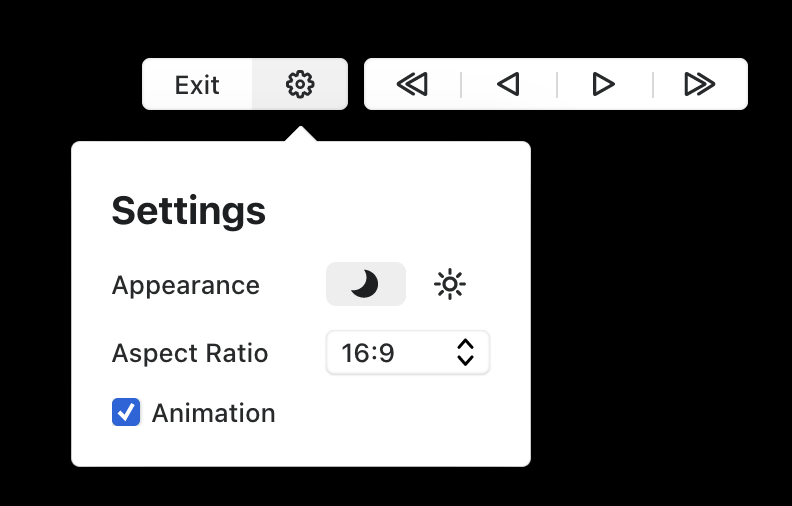This screenshot has height=506, width=792.
Task: Click the popover's pointer arrow below gear
Action: 301,134
